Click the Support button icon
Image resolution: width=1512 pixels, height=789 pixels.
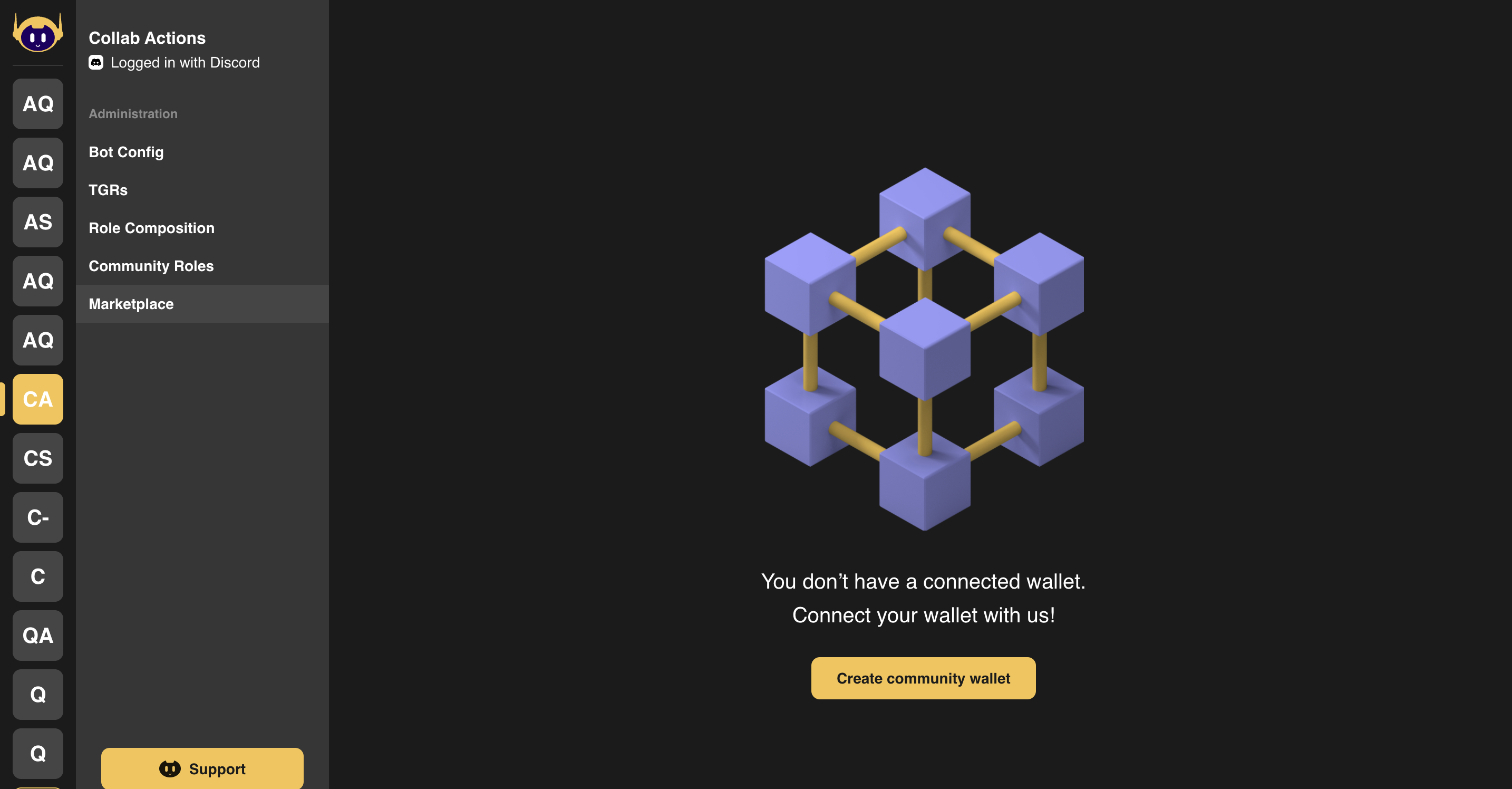point(169,768)
